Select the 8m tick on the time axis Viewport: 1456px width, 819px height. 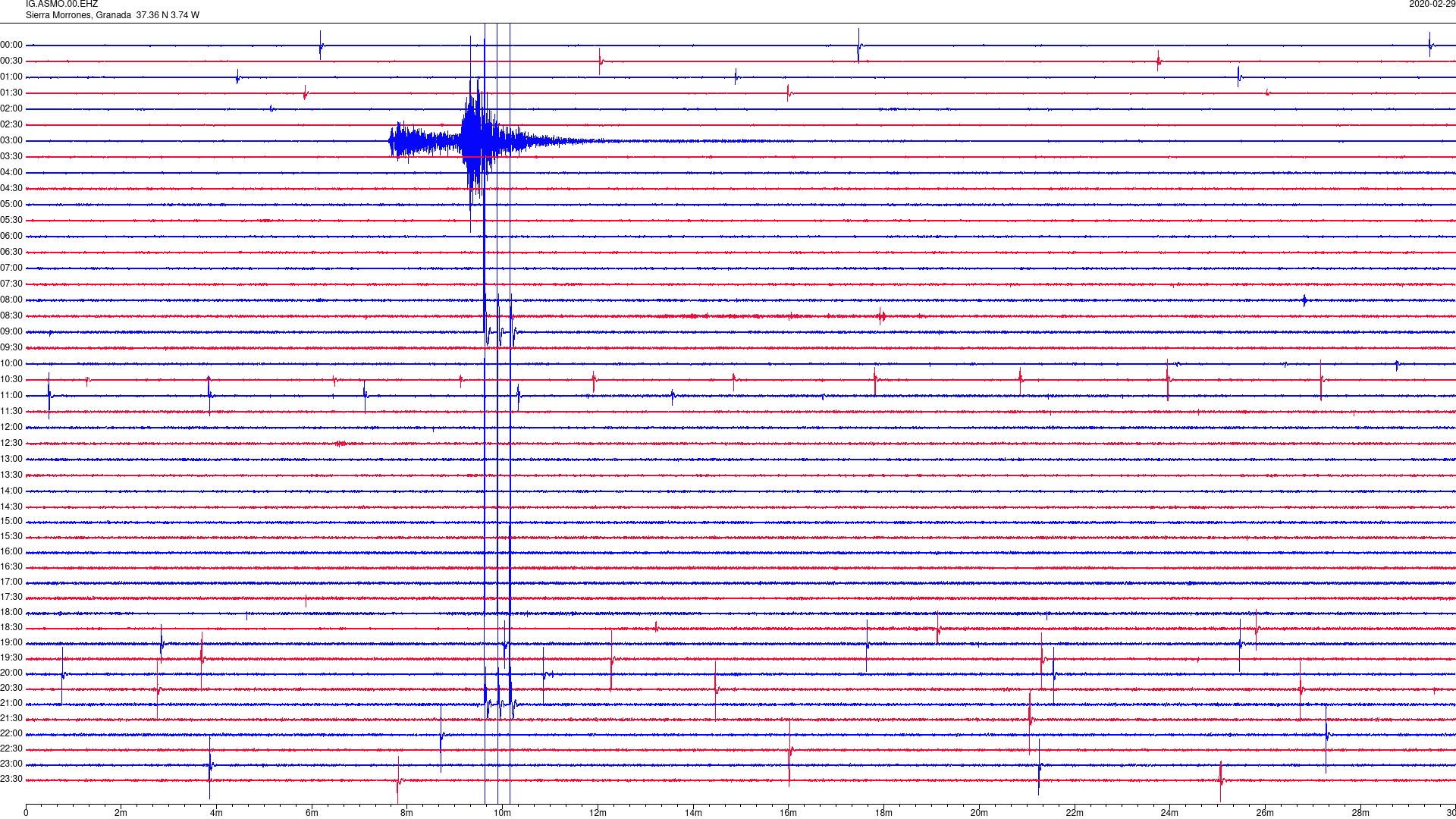407,813
